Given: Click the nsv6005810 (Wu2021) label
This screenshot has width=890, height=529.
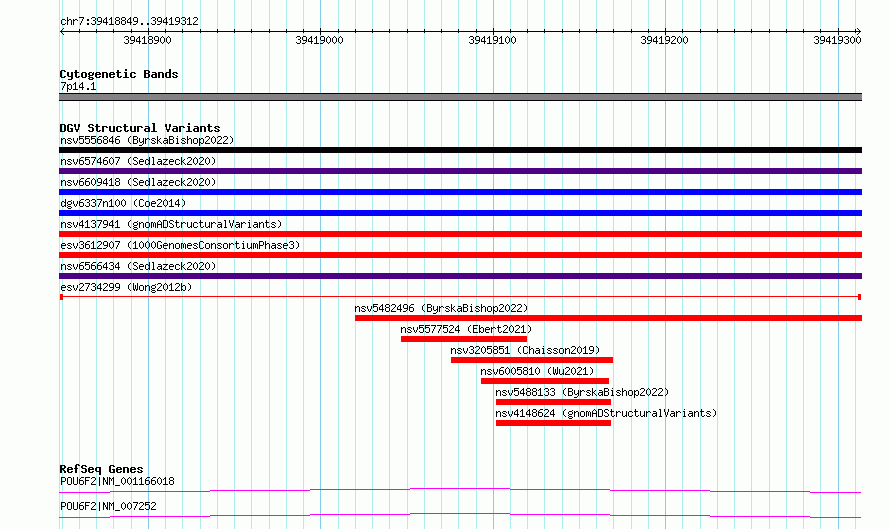Looking at the screenshot, I should click(537, 371).
